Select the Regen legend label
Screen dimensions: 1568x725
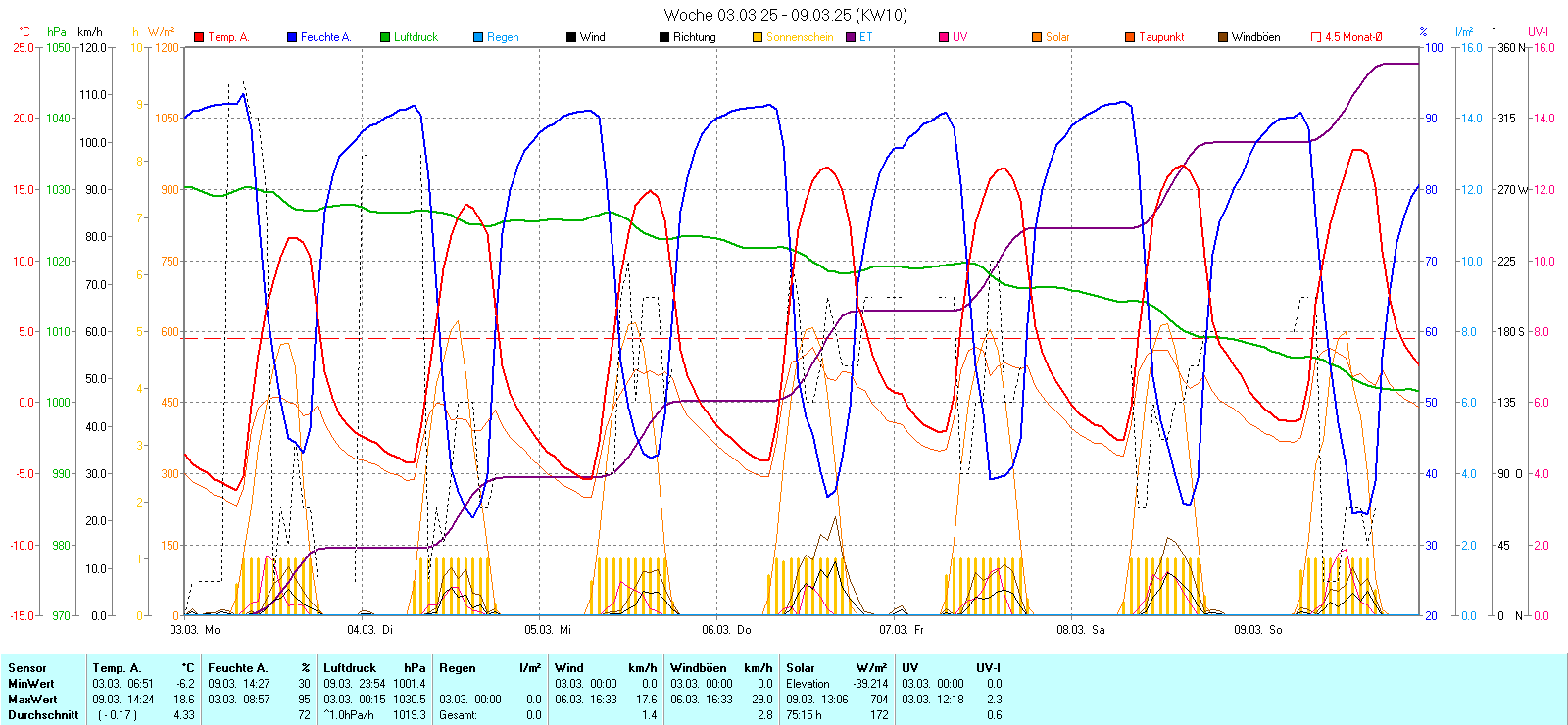coord(503,37)
